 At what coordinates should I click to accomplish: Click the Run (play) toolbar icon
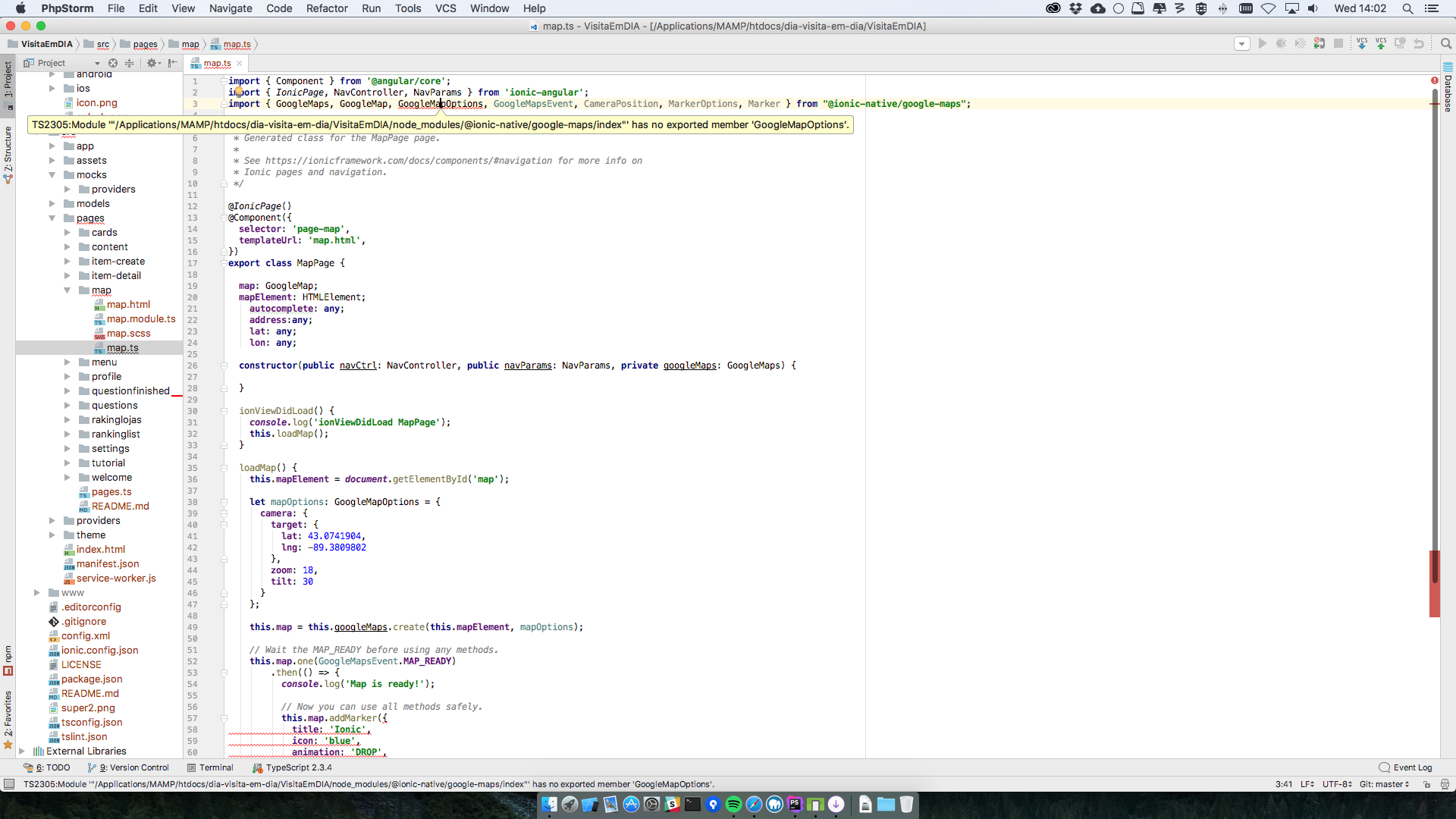click(1263, 44)
